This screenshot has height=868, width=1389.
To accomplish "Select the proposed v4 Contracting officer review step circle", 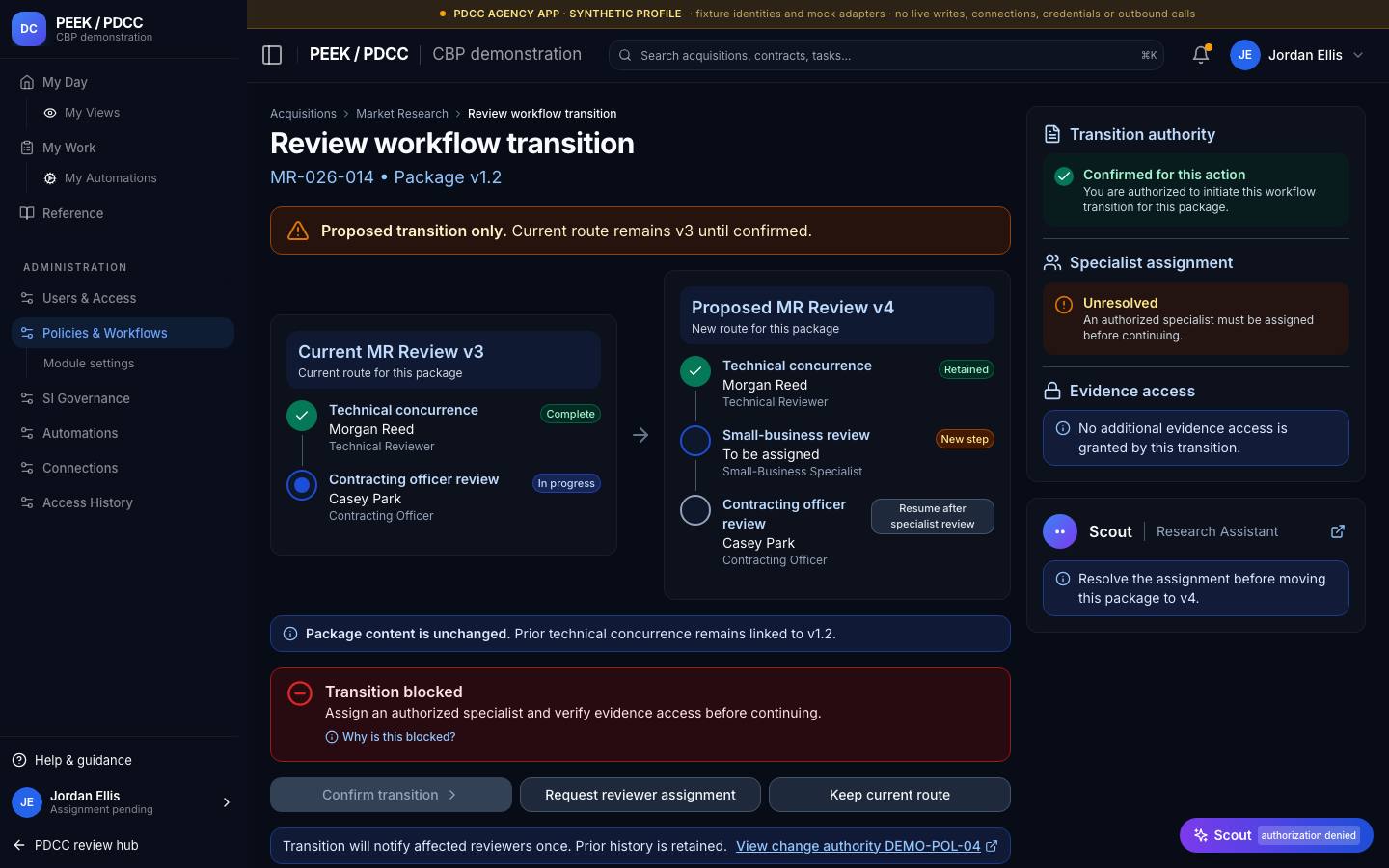I will tap(695, 510).
